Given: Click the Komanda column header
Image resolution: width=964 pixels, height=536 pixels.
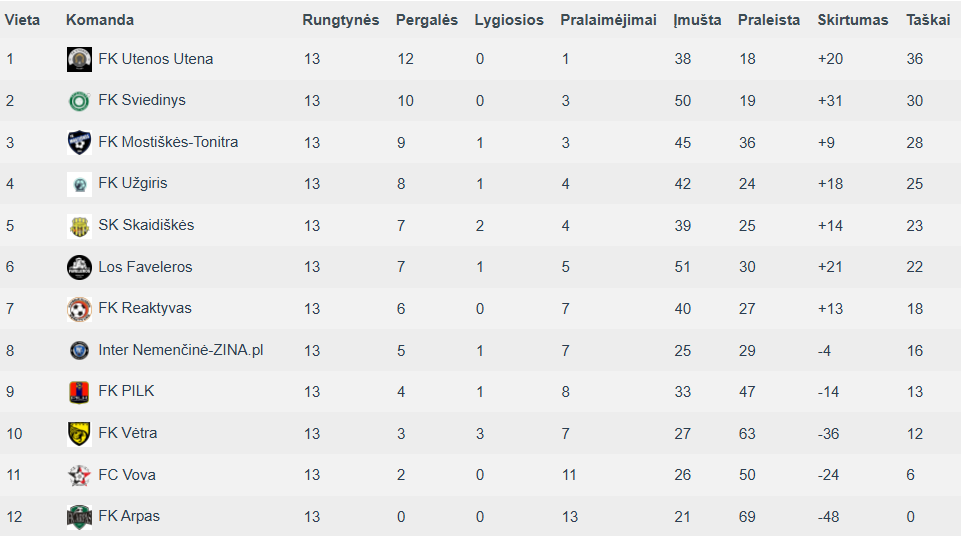Looking at the screenshot, I should pos(100,20).
